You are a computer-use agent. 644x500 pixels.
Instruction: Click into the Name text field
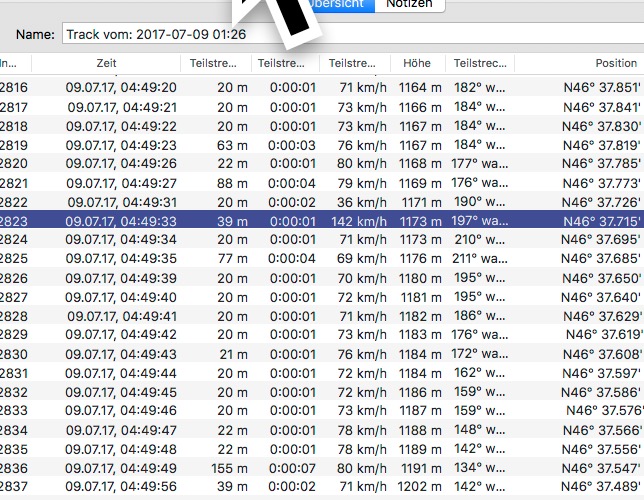coord(350,34)
